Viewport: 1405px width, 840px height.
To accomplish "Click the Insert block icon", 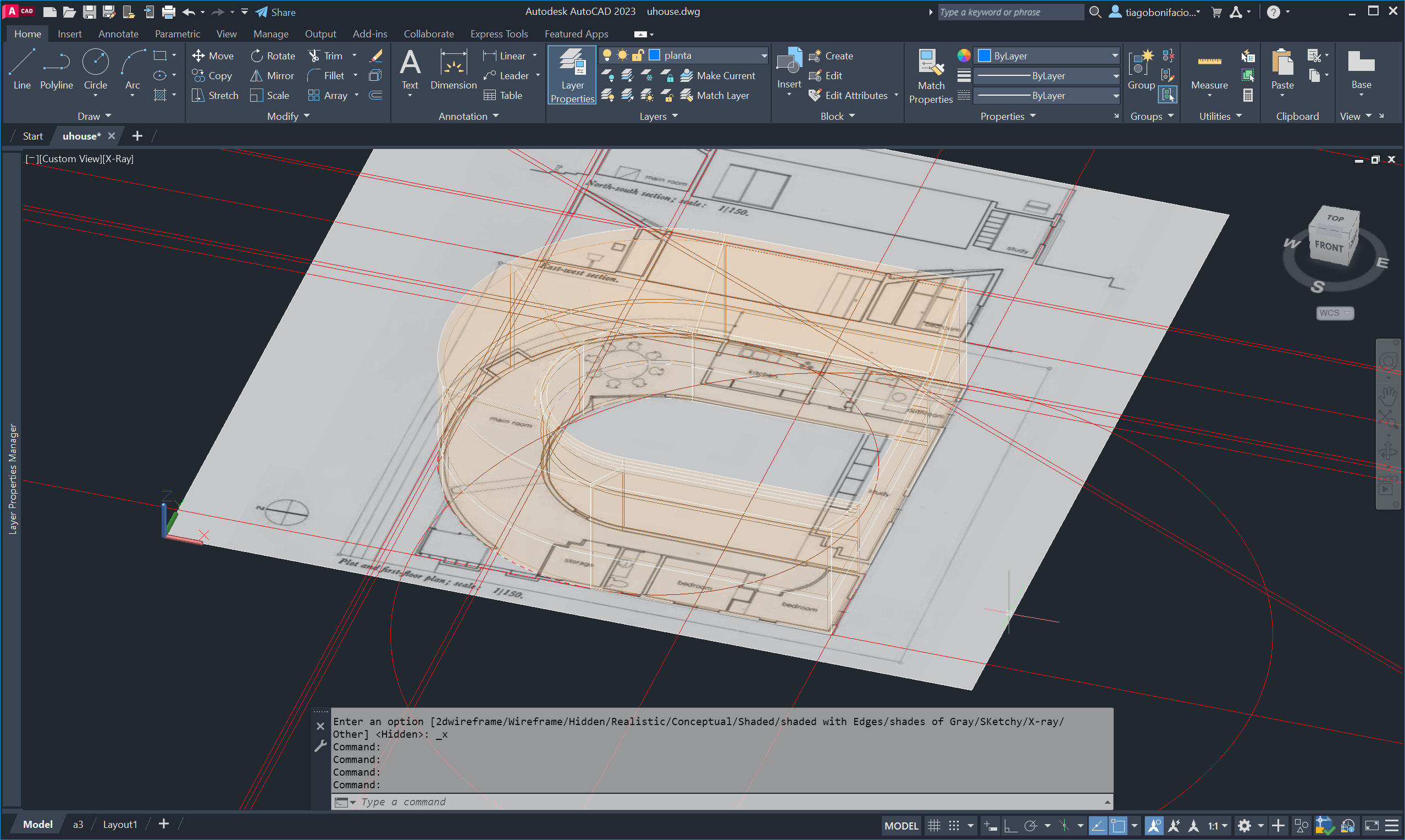I will click(789, 62).
